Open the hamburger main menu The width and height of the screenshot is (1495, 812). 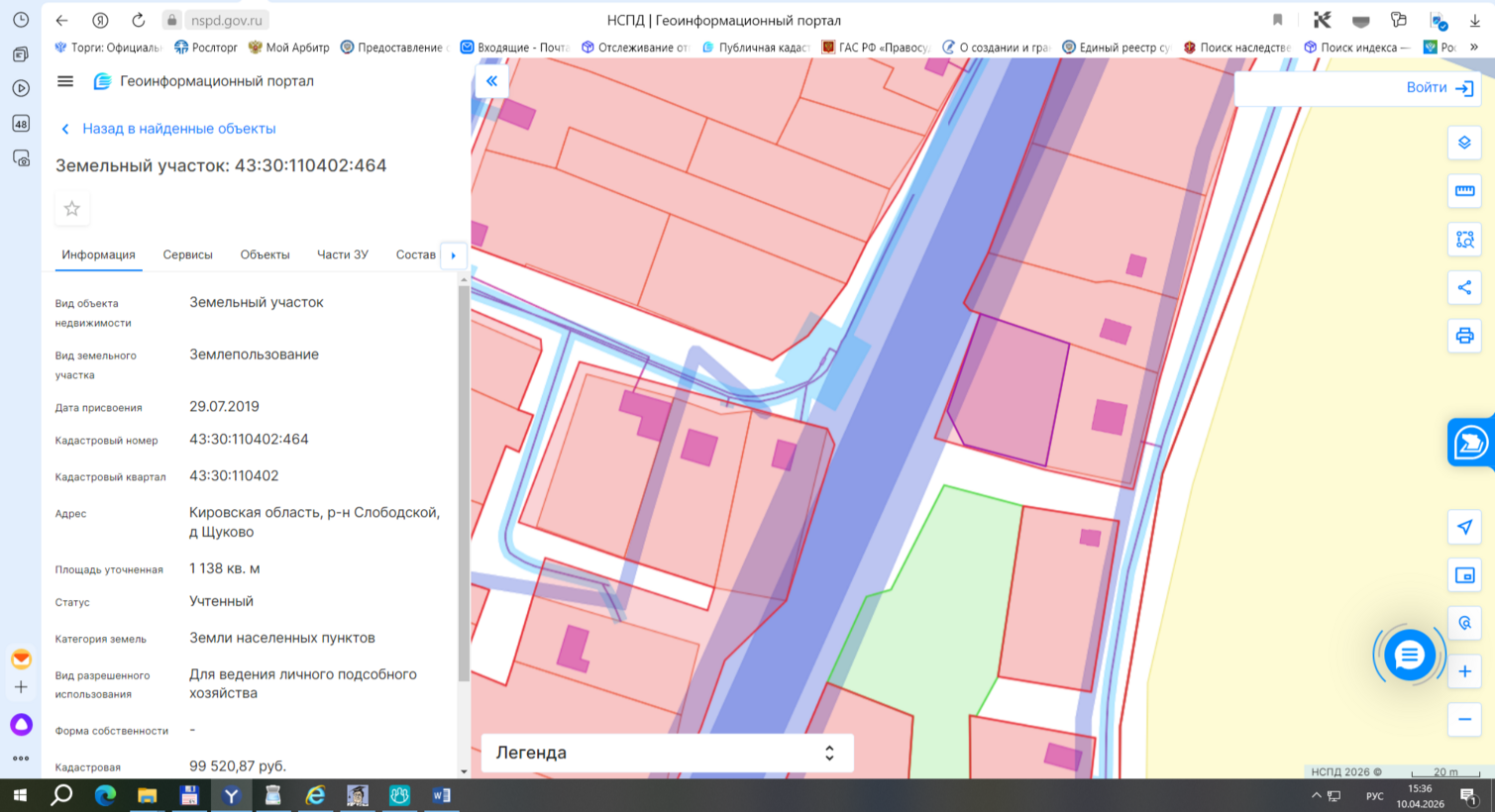(x=65, y=81)
